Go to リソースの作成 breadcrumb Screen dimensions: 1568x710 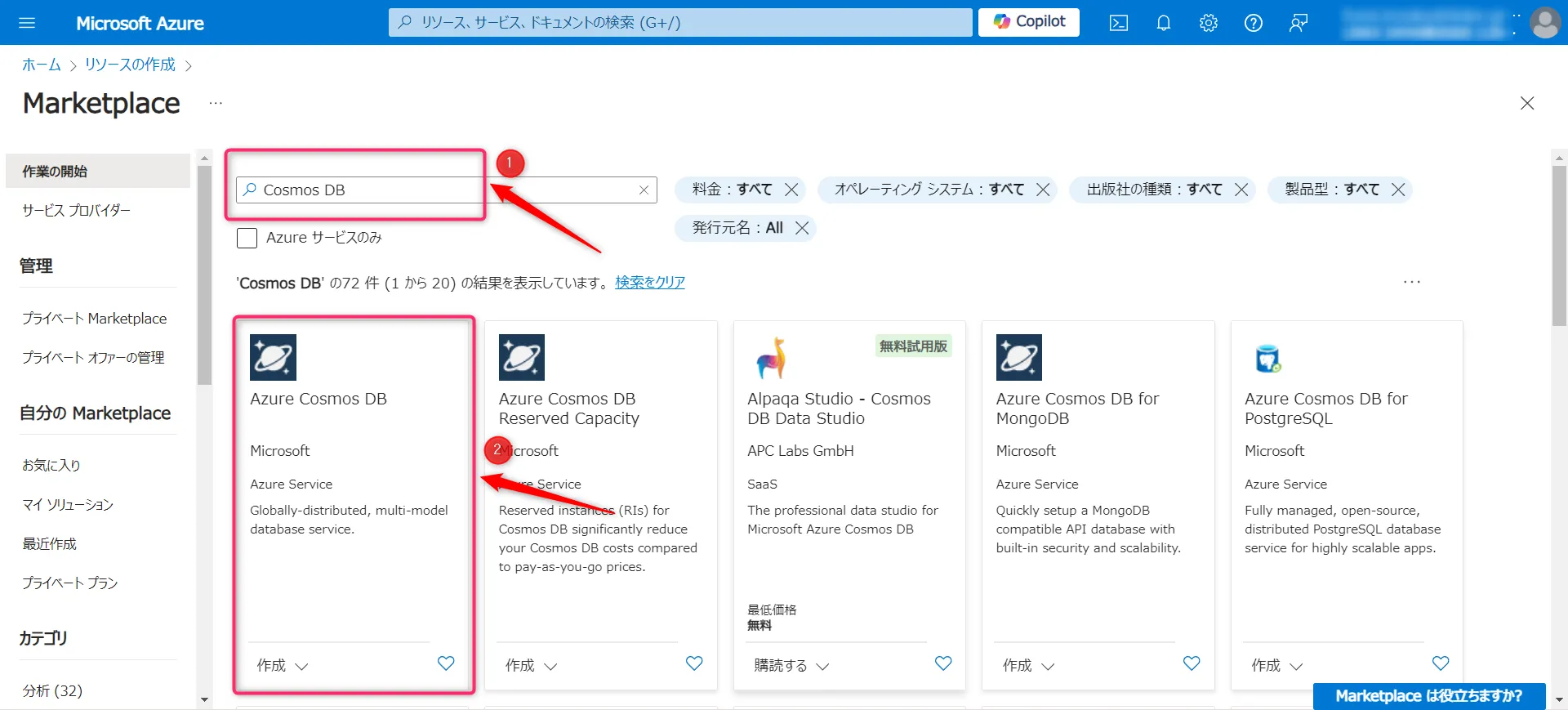click(x=130, y=65)
